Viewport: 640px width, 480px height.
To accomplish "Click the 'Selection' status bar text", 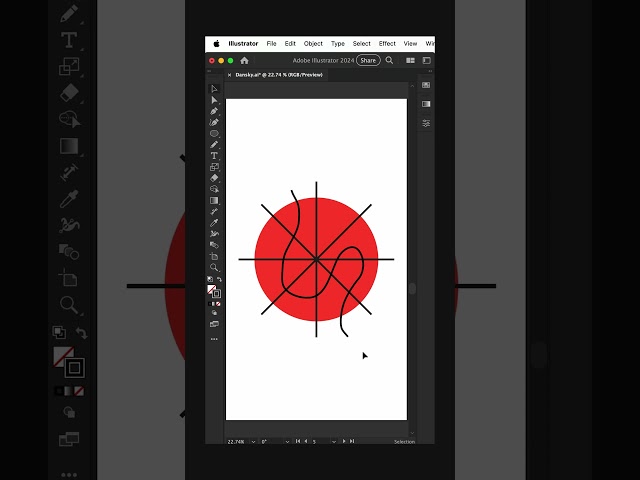I will pyautogui.click(x=404, y=442).
